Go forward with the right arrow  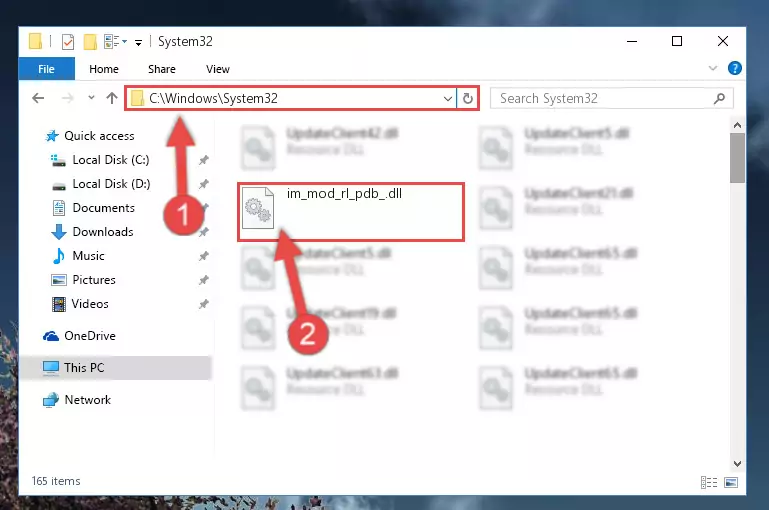coord(67,98)
